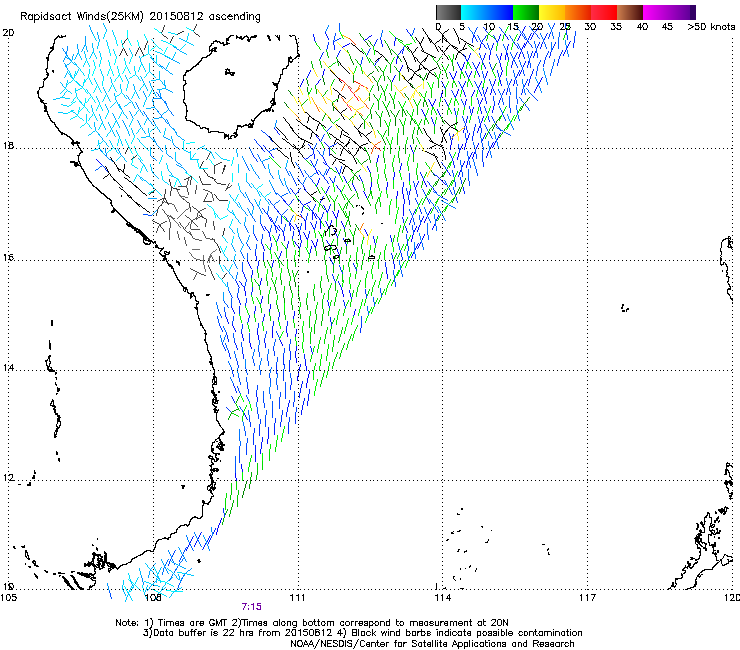Click the '40' legend scale label
This screenshot has width=740, height=650.
642,27
